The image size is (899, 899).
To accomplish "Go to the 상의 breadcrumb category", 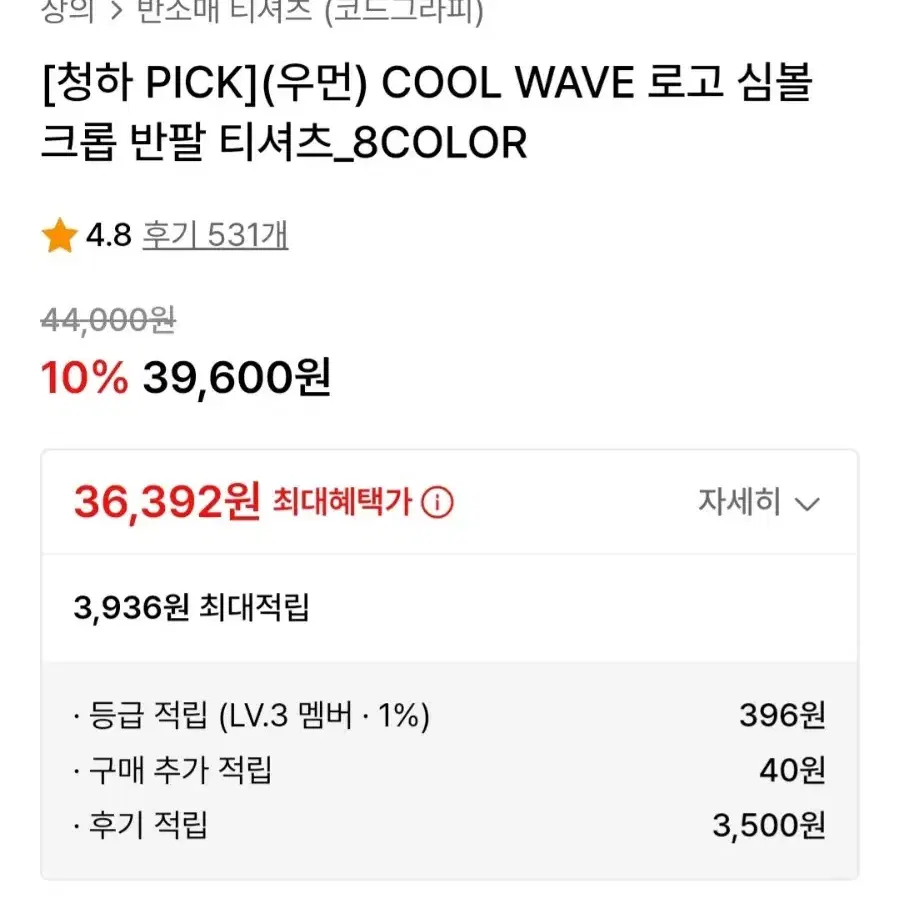I will [68, 11].
